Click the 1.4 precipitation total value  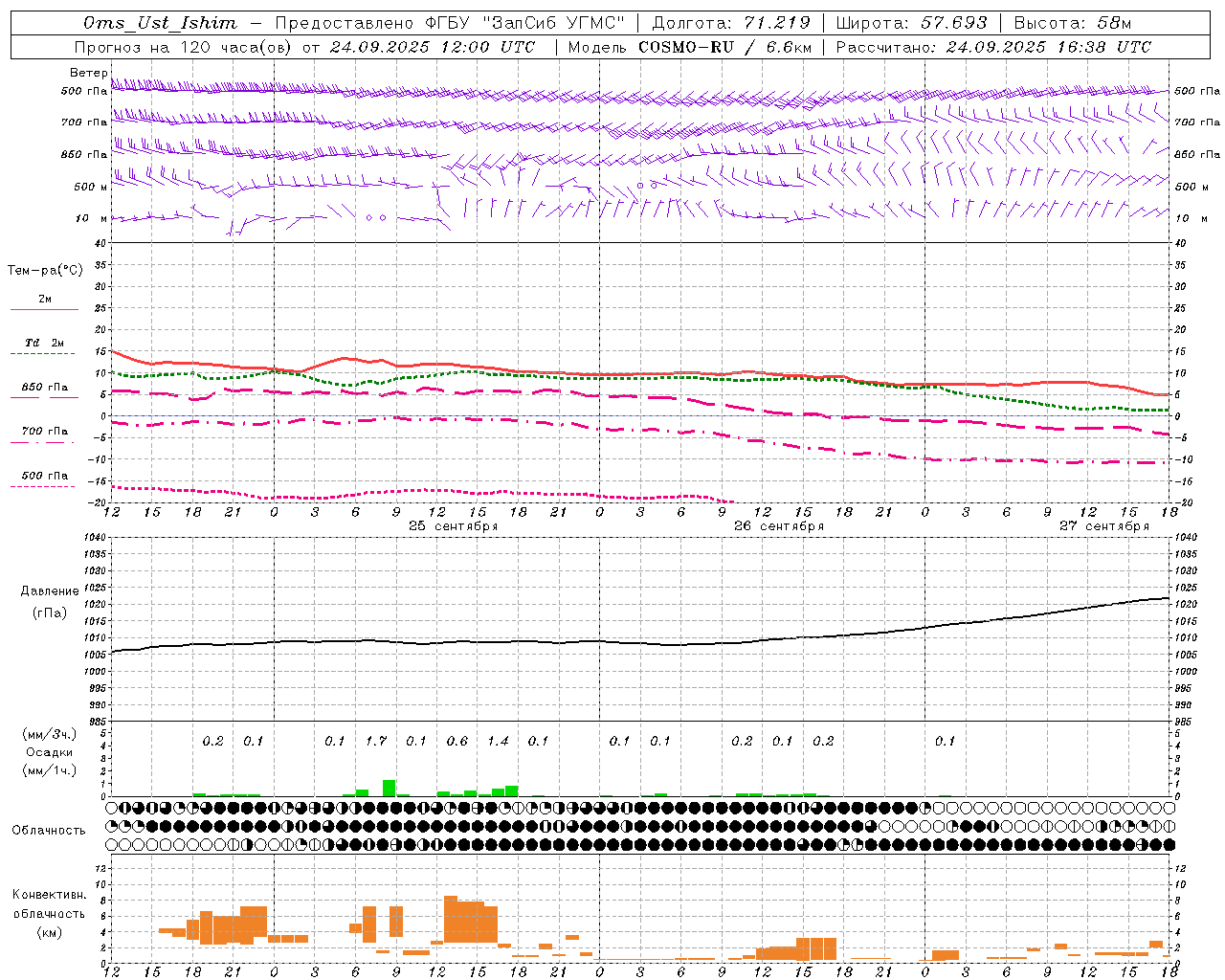[x=498, y=741]
